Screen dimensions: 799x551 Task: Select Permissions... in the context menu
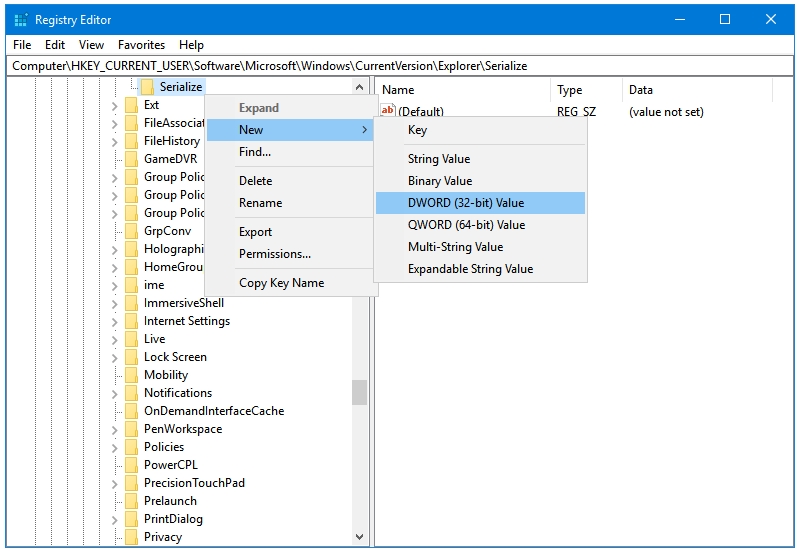(x=274, y=254)
